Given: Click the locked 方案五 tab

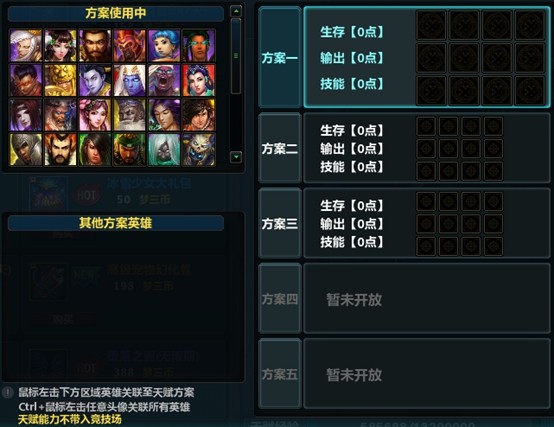Looking at the screenshot, I should point(279,374).
